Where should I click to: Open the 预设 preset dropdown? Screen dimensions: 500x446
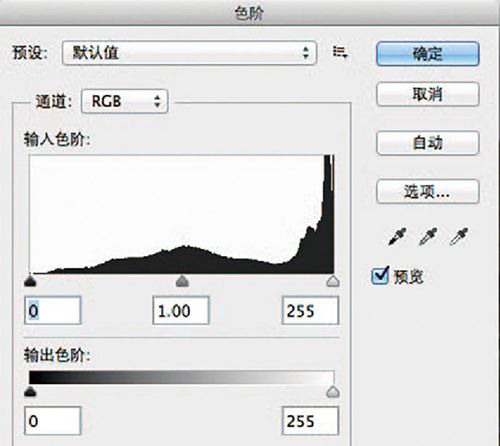click(189, 53)
